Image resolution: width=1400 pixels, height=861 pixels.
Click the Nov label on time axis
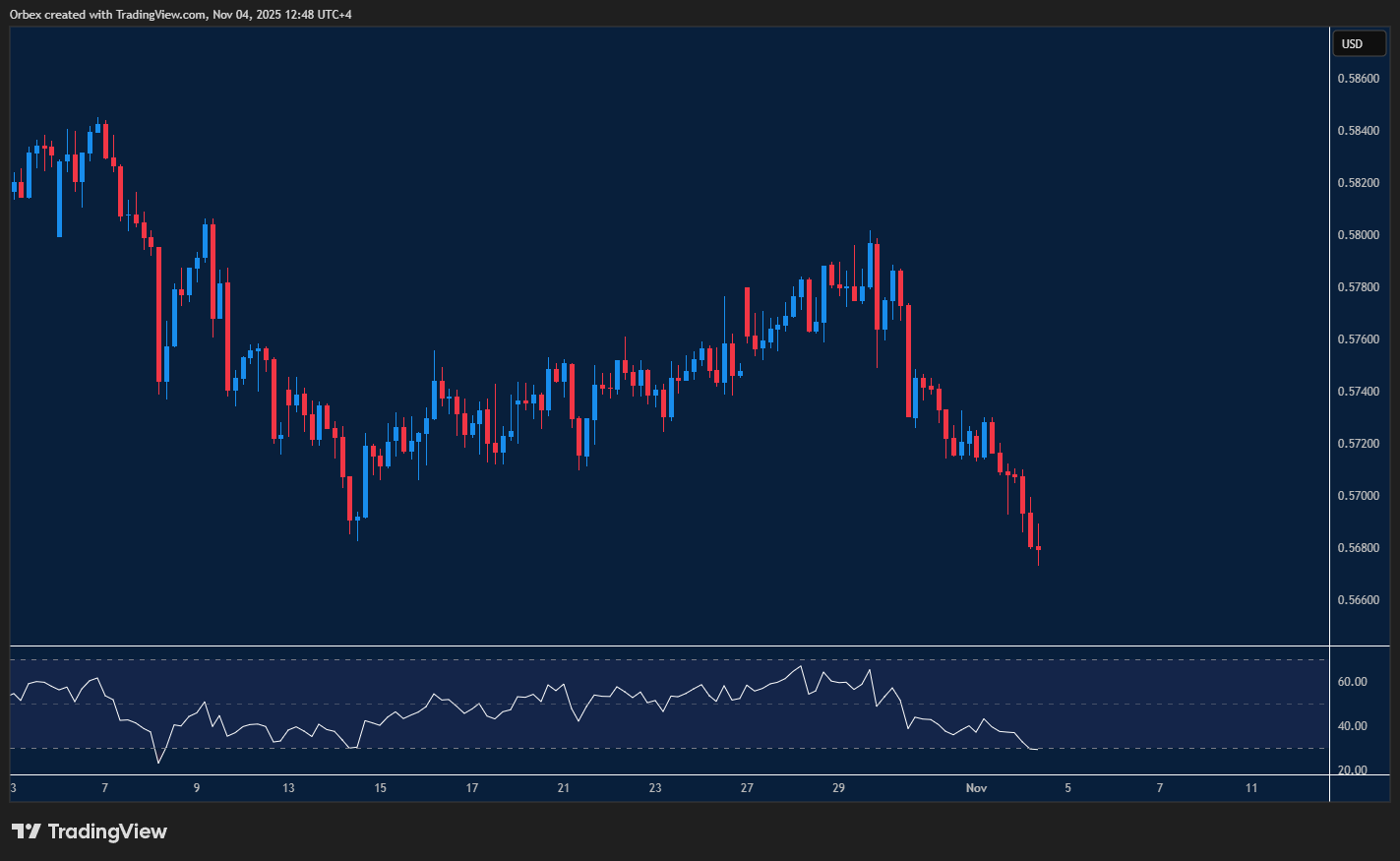(977, 788)
